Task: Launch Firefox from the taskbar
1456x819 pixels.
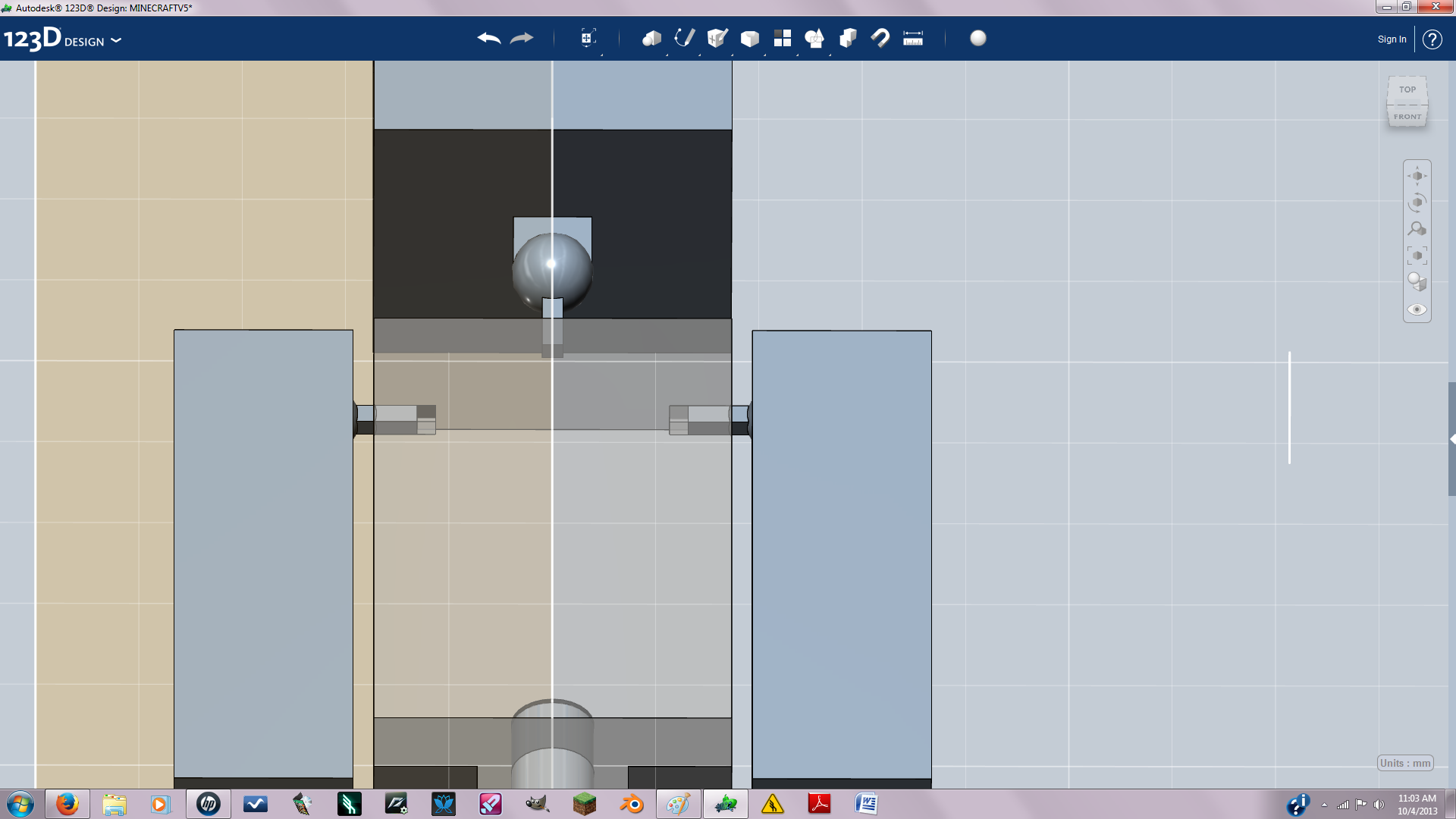Action: (67, 804)
